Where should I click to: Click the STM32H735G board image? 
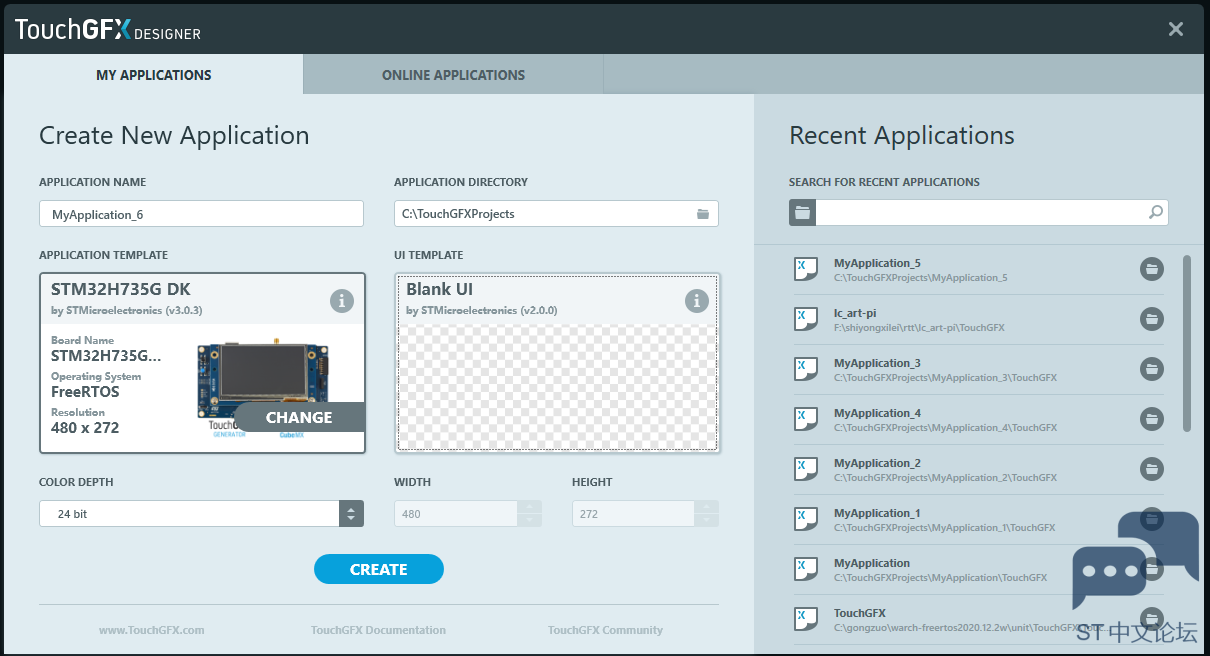(262, 383)
